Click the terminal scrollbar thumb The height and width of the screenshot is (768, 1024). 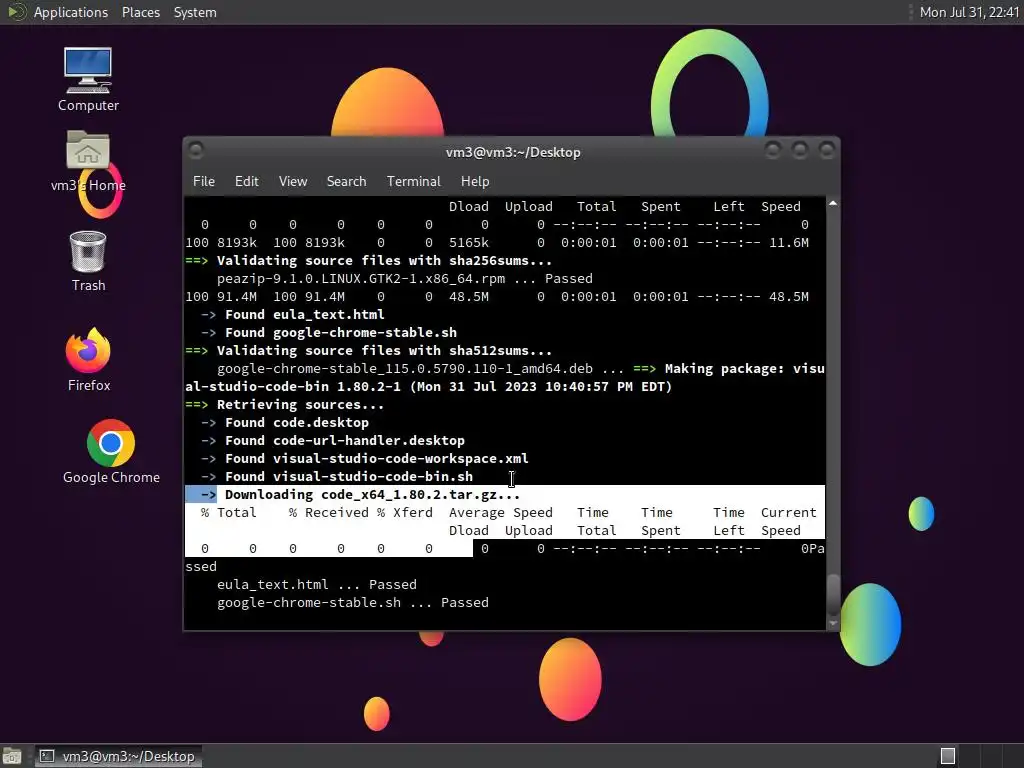click(833, 594)
